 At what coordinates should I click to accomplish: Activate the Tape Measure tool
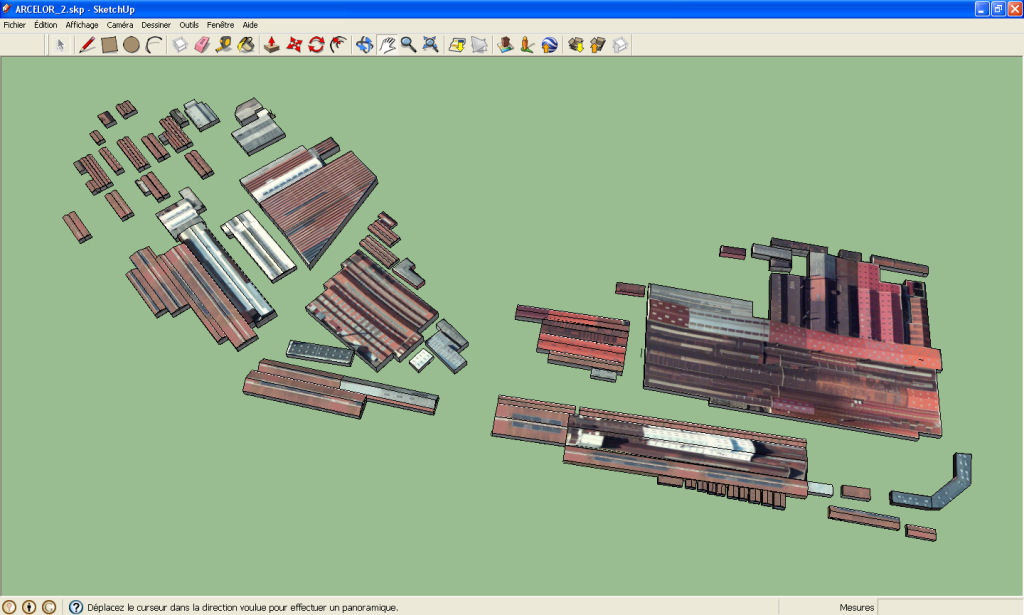[224, 44]
